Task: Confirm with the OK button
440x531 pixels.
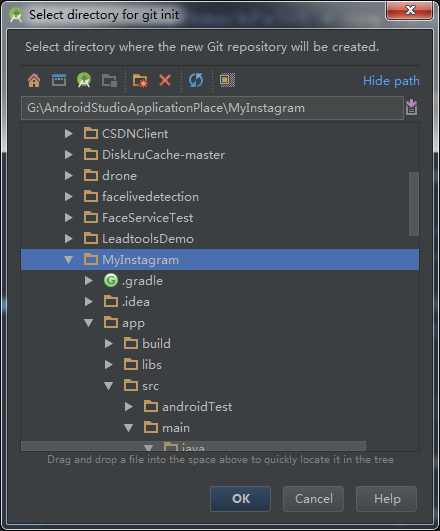Action: pyautogui.click(x=240, y=498)
